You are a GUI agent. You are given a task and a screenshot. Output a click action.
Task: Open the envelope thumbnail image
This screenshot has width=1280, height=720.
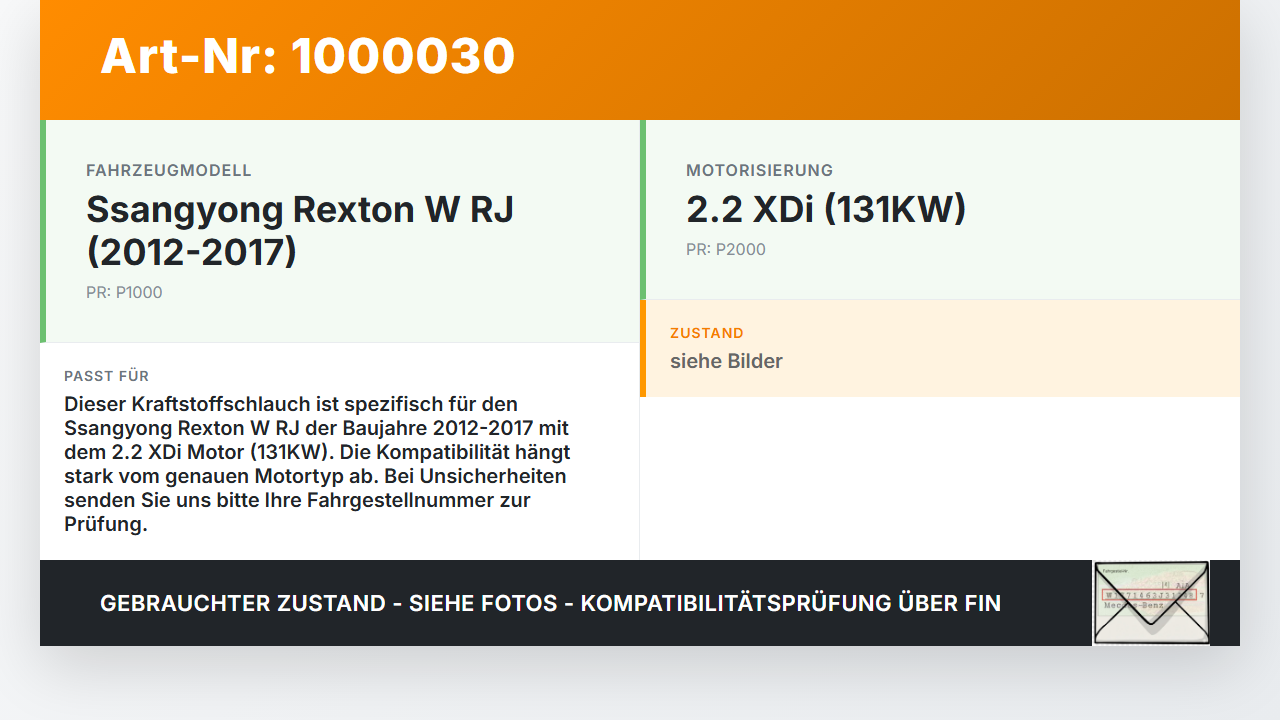[x=1151, y=603]
